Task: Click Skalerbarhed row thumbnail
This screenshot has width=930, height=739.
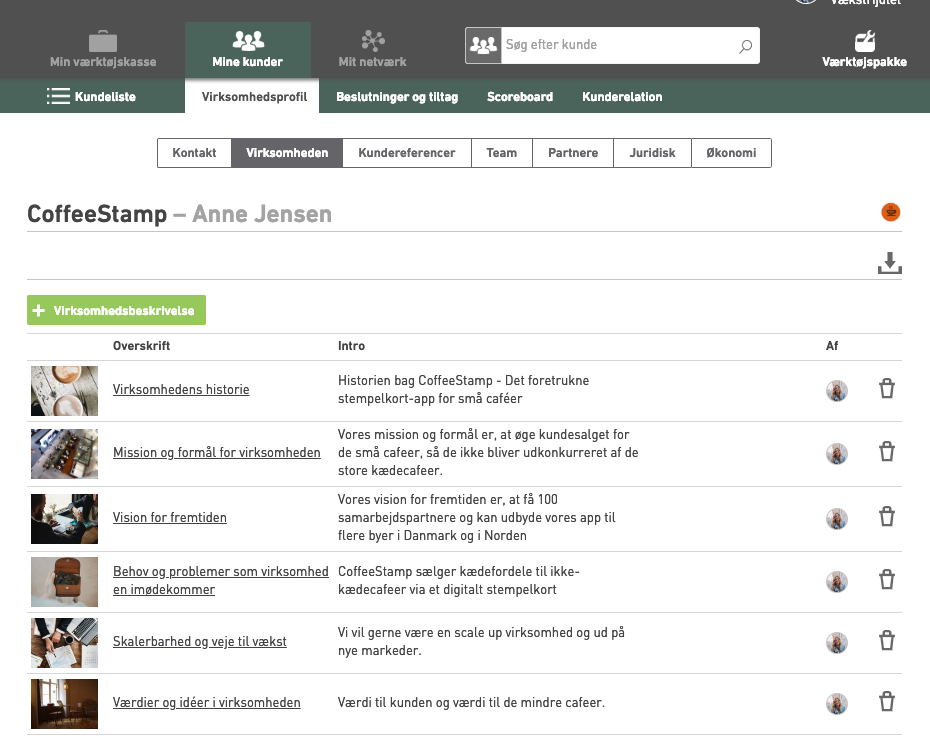Action: point(64,643)
